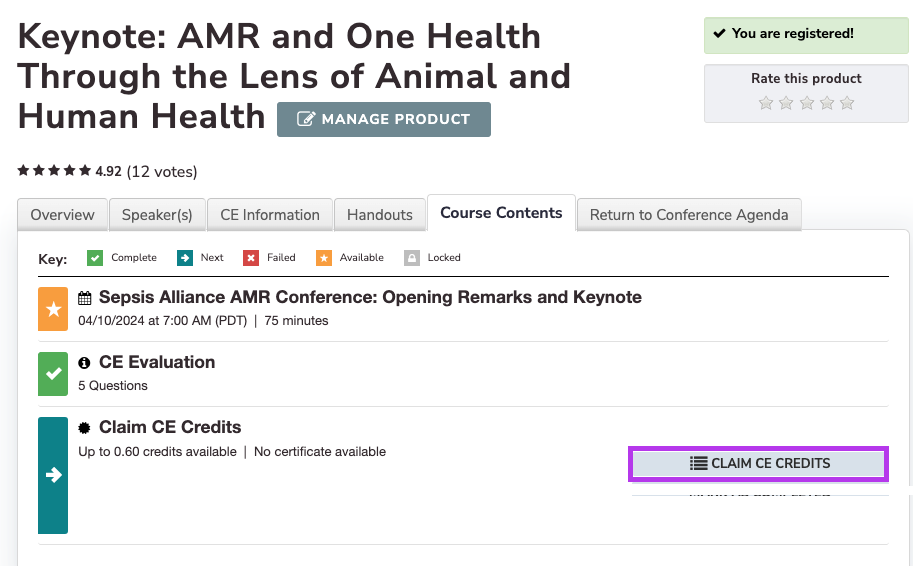
Task: Go to the CE Information tab
Action: (270, 215)
